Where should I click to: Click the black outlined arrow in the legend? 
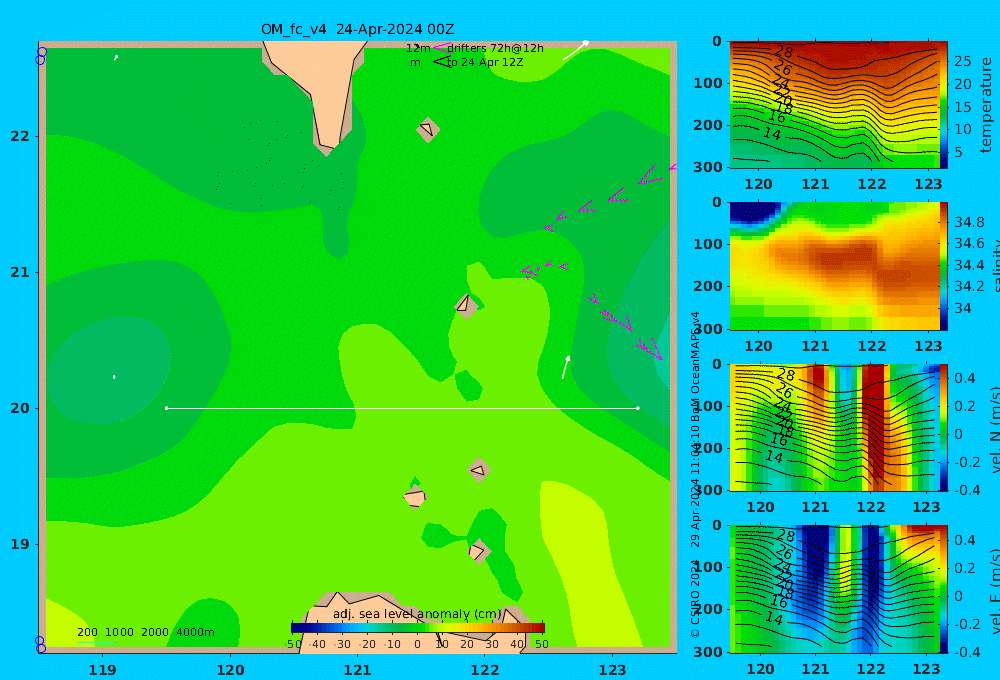pyautogui.click(x=441, y=62)
